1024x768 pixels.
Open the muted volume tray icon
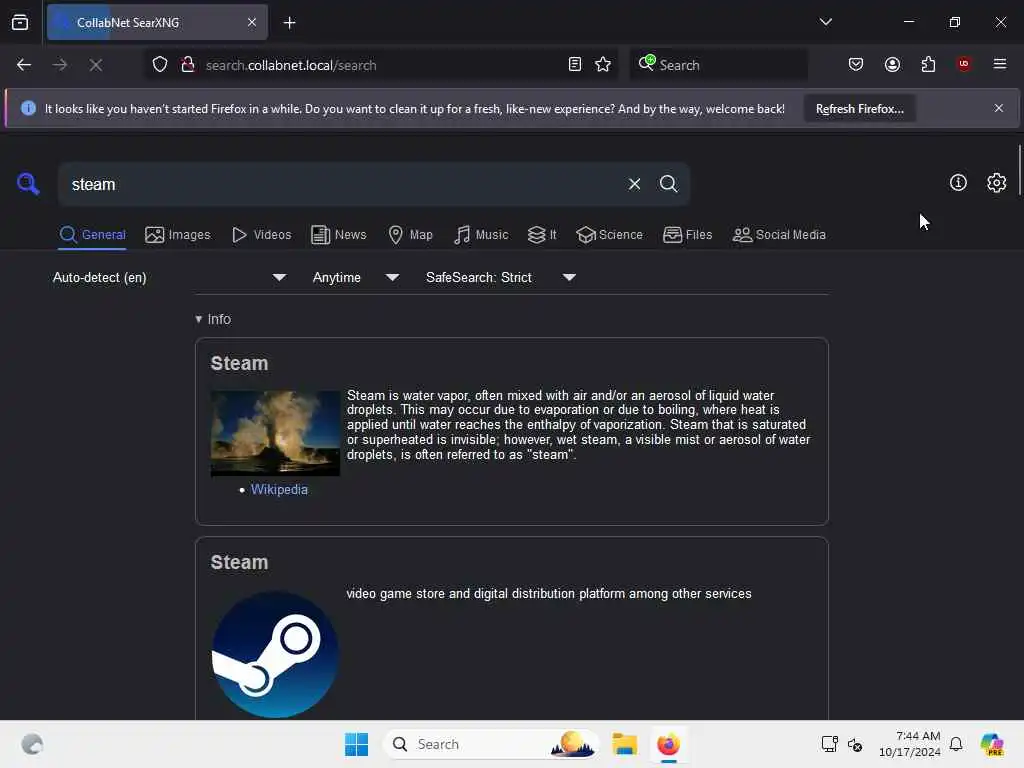pos(855,744)
